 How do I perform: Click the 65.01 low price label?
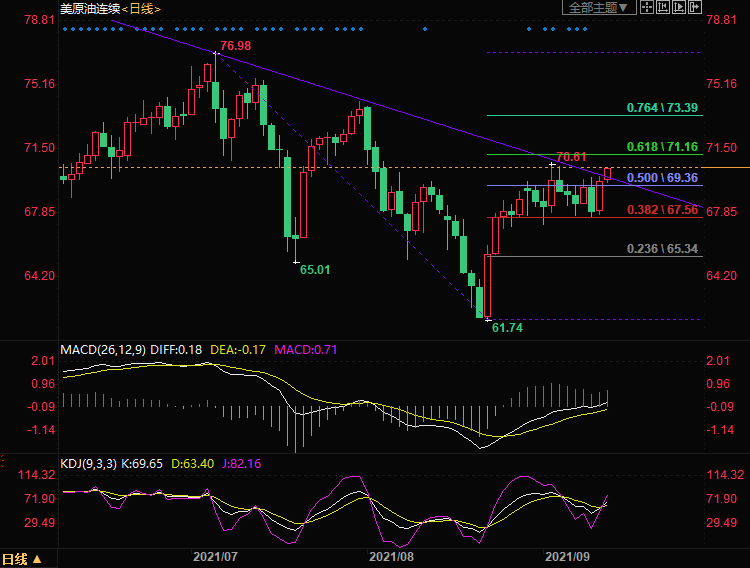[316, 270]
